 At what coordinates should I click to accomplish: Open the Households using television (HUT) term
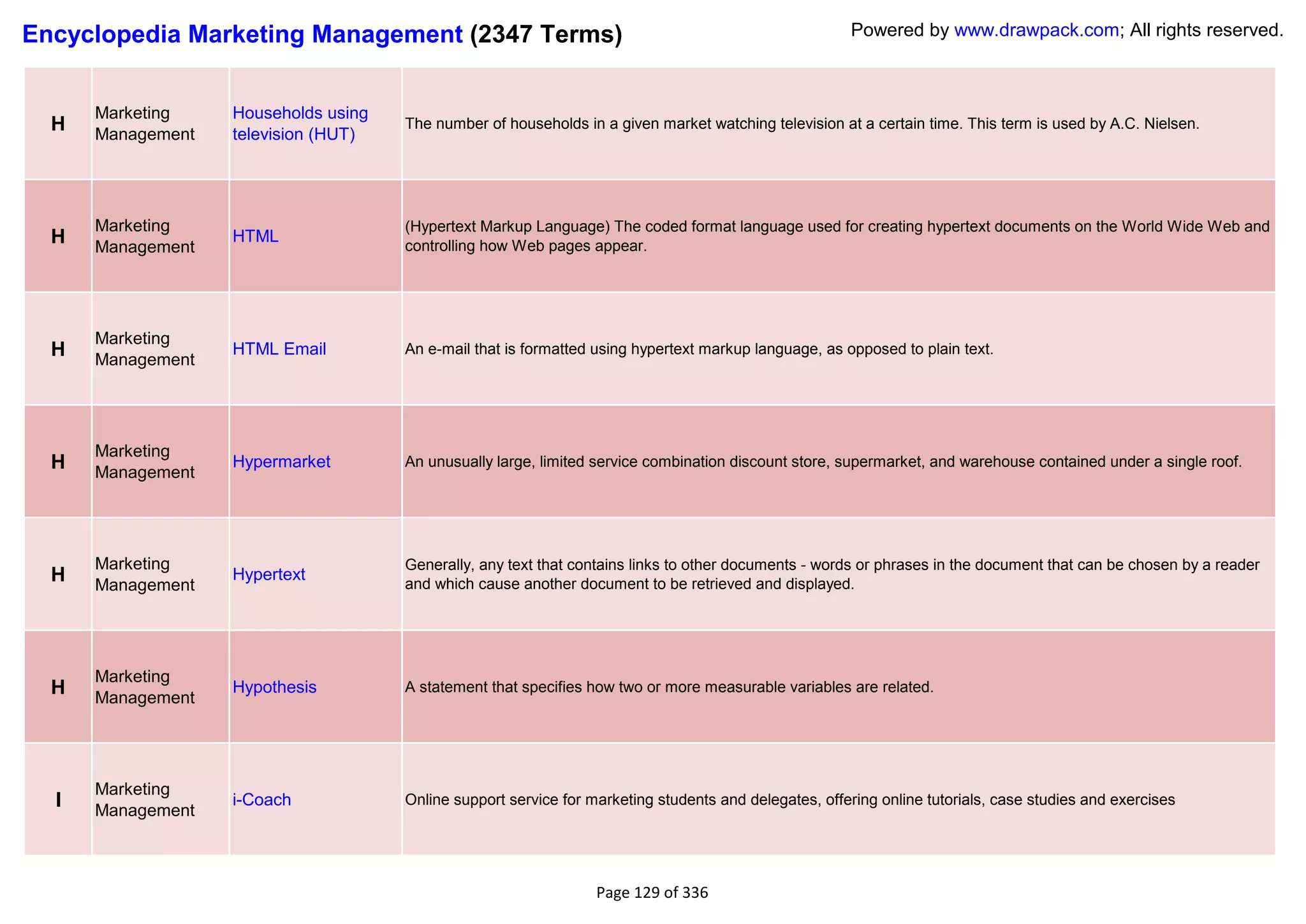[300, 124]
